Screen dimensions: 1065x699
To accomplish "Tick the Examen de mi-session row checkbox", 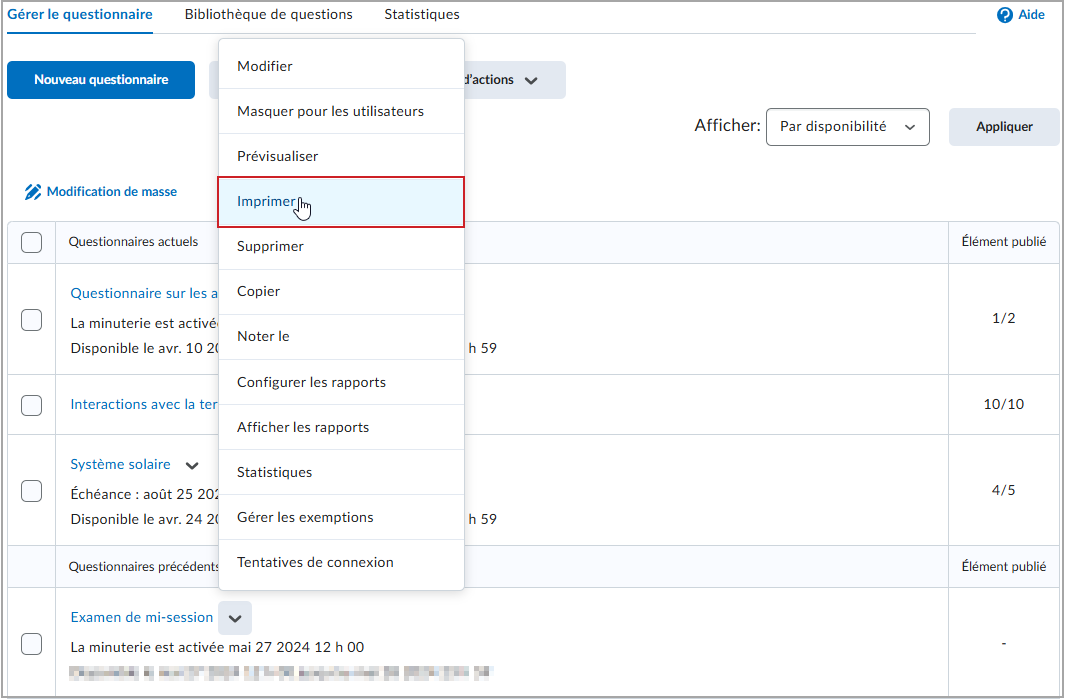I will 31,644.
